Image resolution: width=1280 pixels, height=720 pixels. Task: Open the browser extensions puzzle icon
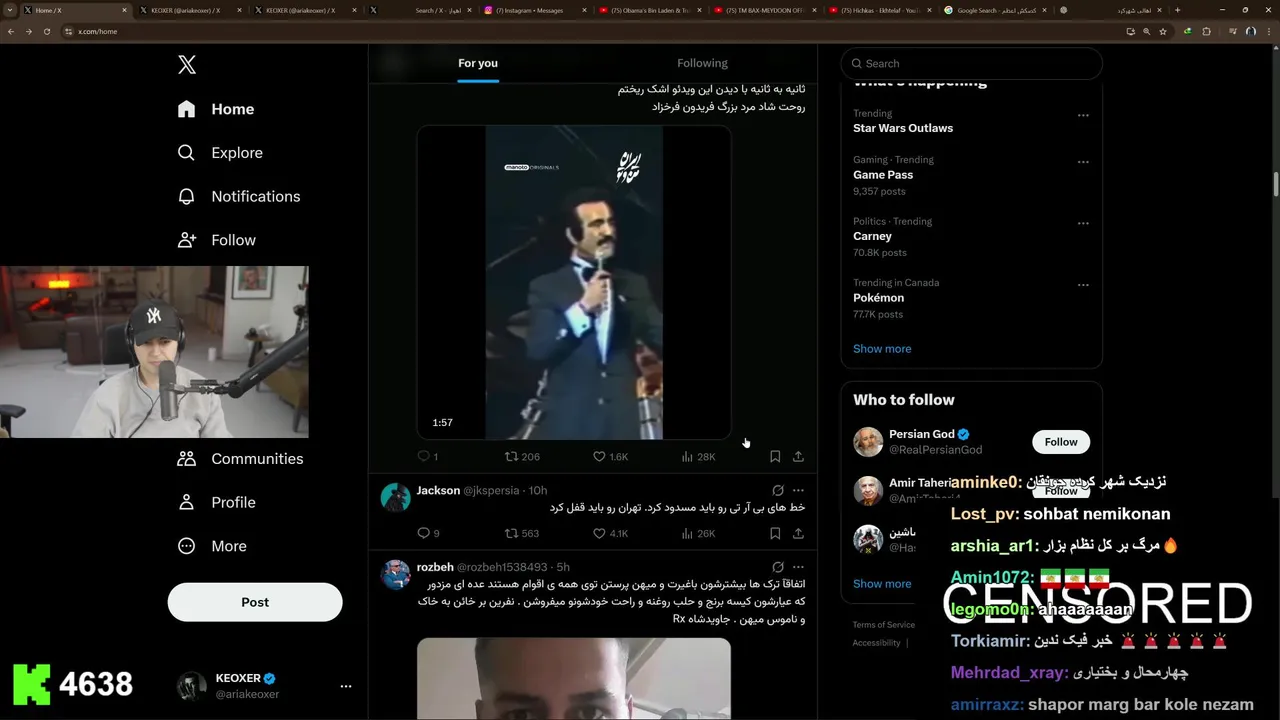(1206, 31)
